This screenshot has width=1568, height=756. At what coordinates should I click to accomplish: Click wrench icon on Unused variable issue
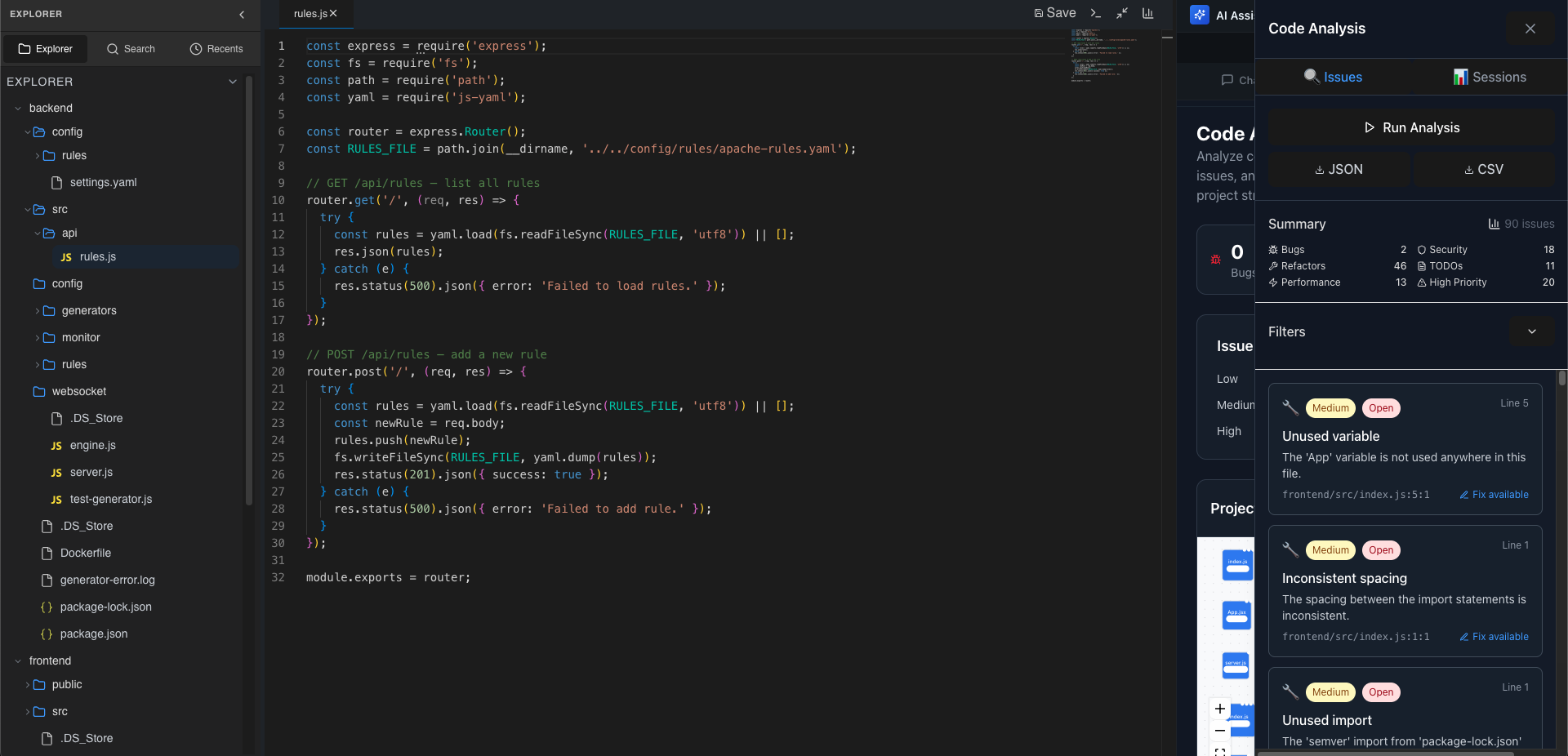(1290, 407)
